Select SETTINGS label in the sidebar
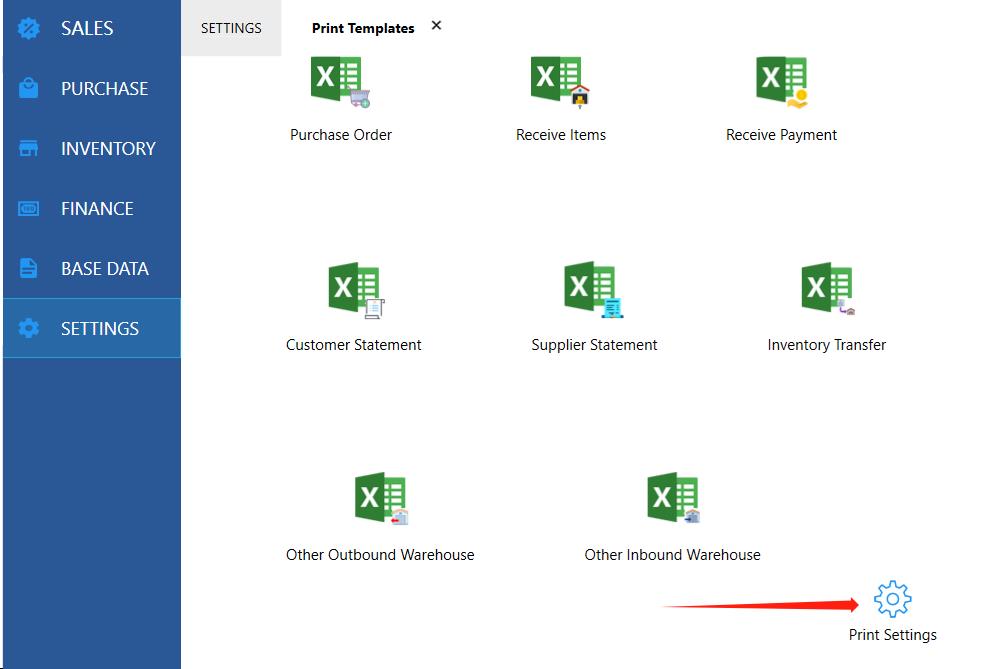The image size is (990, 669). 100,328
